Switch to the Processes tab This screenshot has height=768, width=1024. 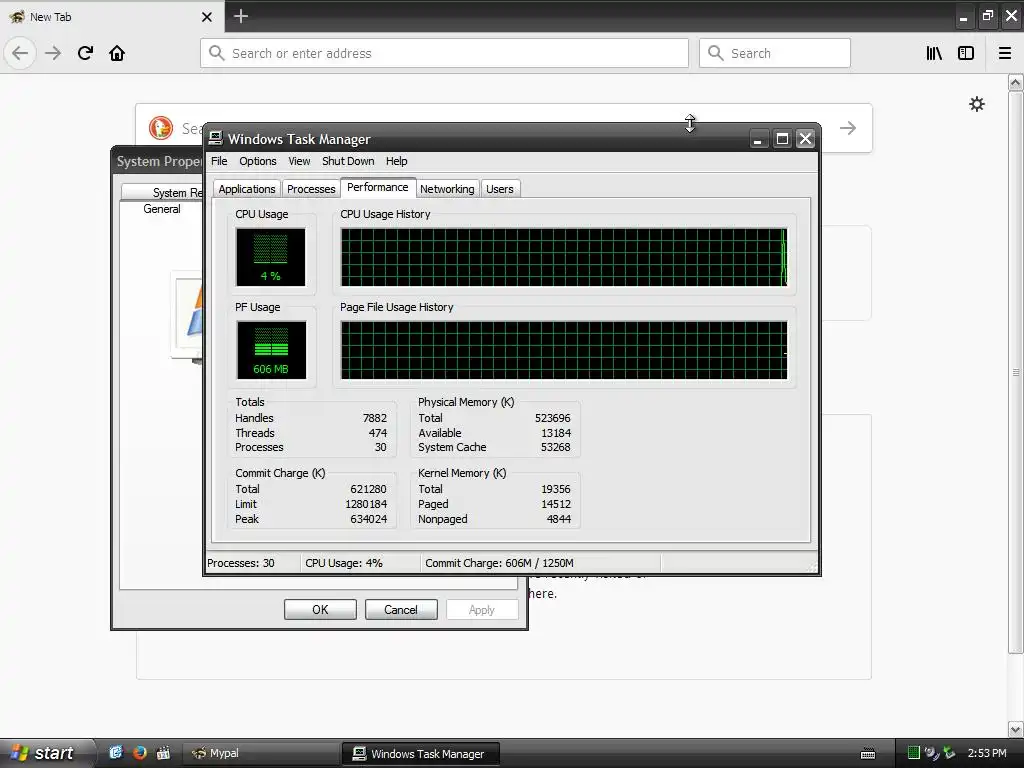click(311, 189)
